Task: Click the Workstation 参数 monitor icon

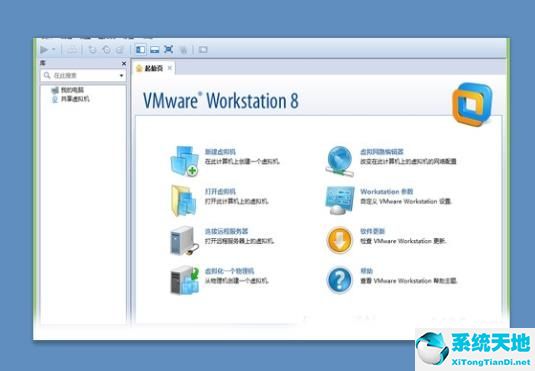Action: click(339, 200)
